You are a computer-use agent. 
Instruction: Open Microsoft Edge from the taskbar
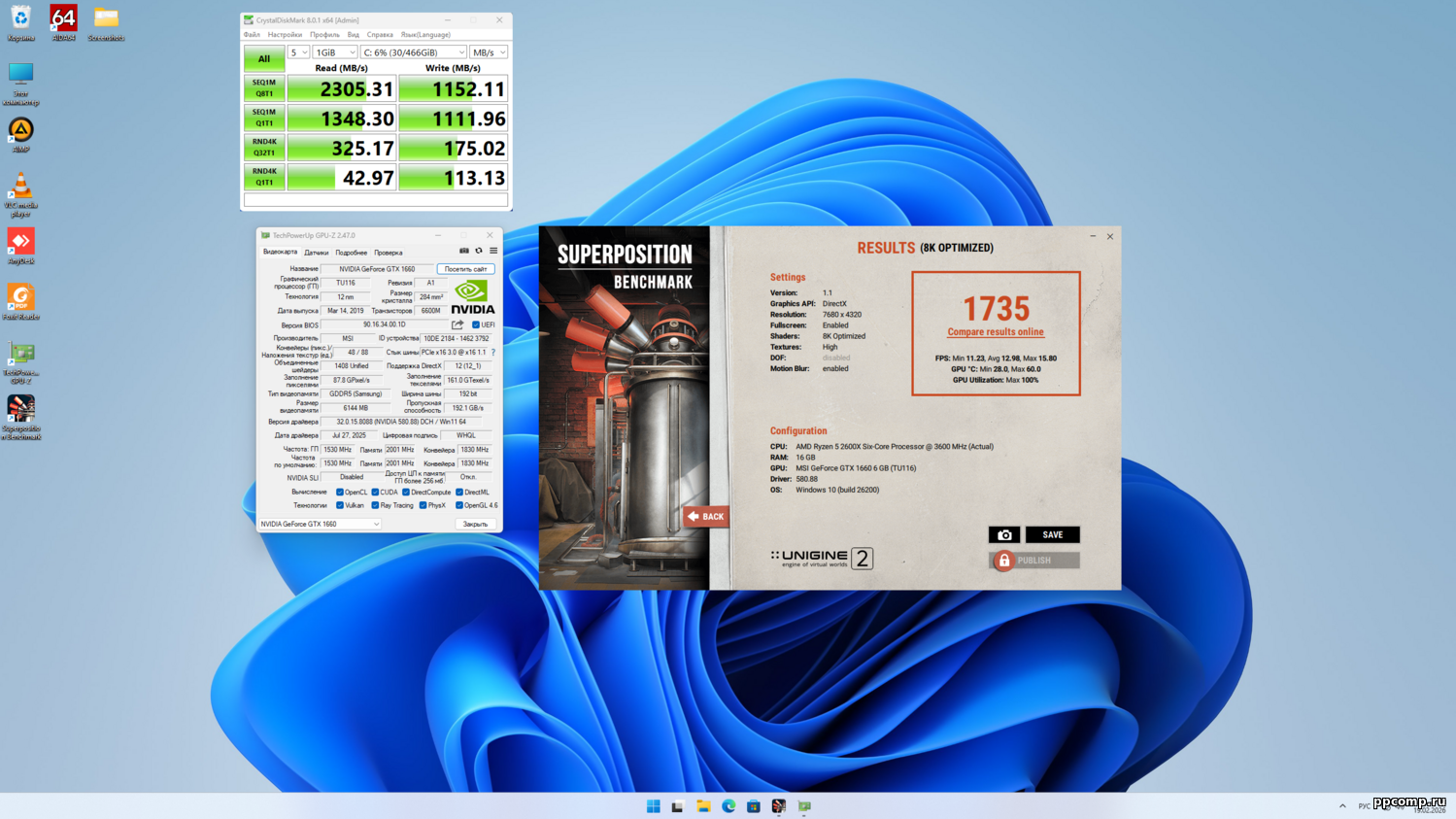coord(728,806)
